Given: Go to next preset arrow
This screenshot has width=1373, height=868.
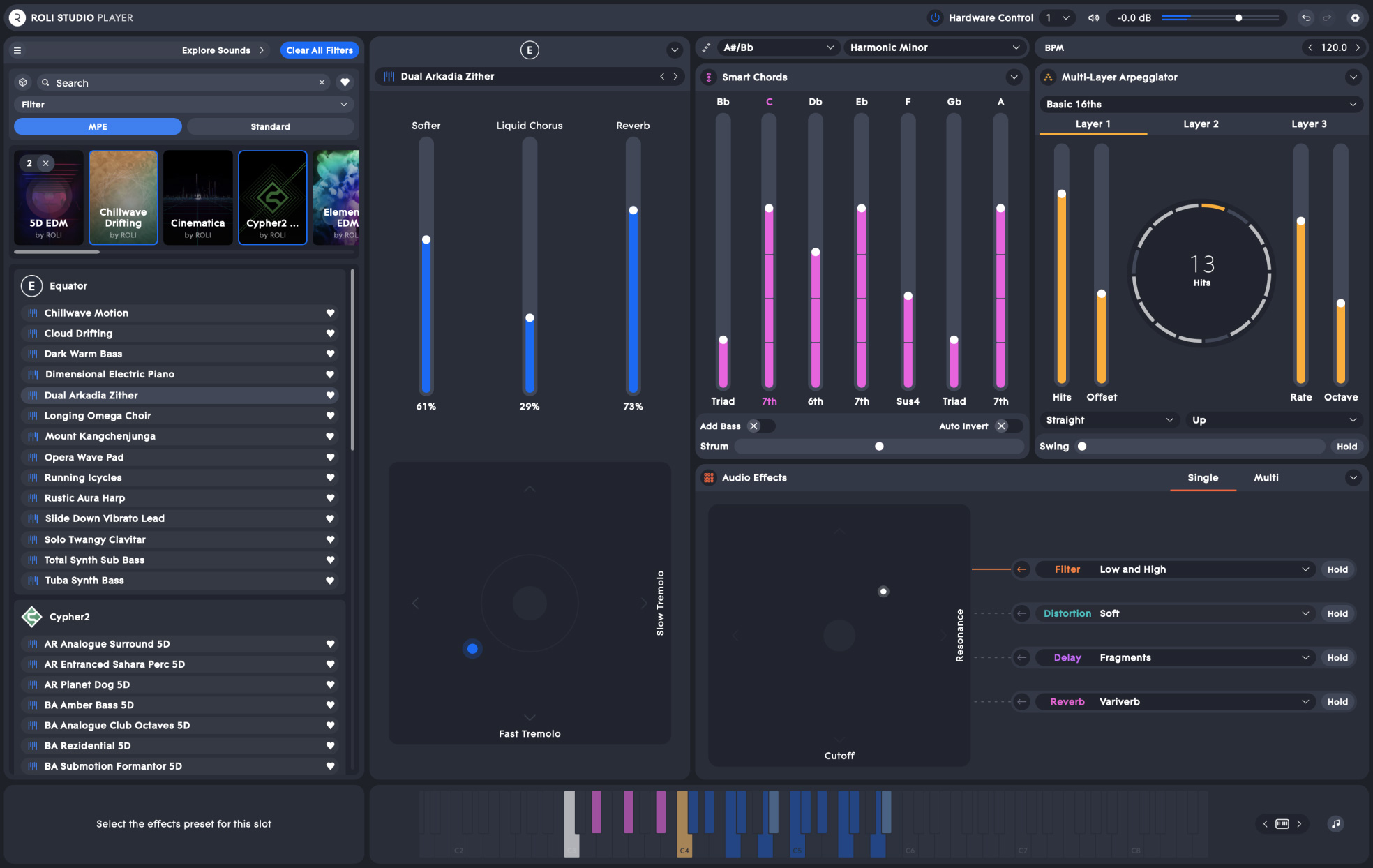Looking at the screenshot, I should [675, 77].
